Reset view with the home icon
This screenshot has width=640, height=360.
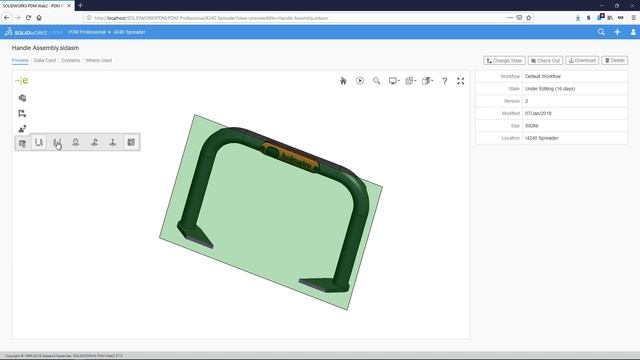coord(343,81)
